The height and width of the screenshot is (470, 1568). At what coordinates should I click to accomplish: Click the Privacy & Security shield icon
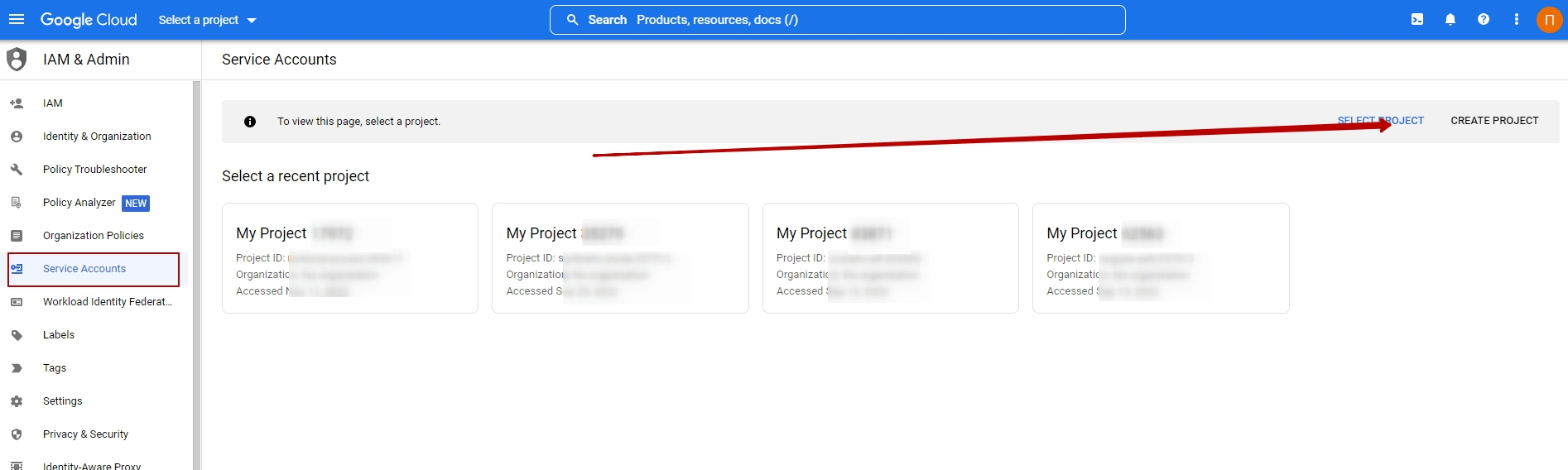click(x=17, y=434)
